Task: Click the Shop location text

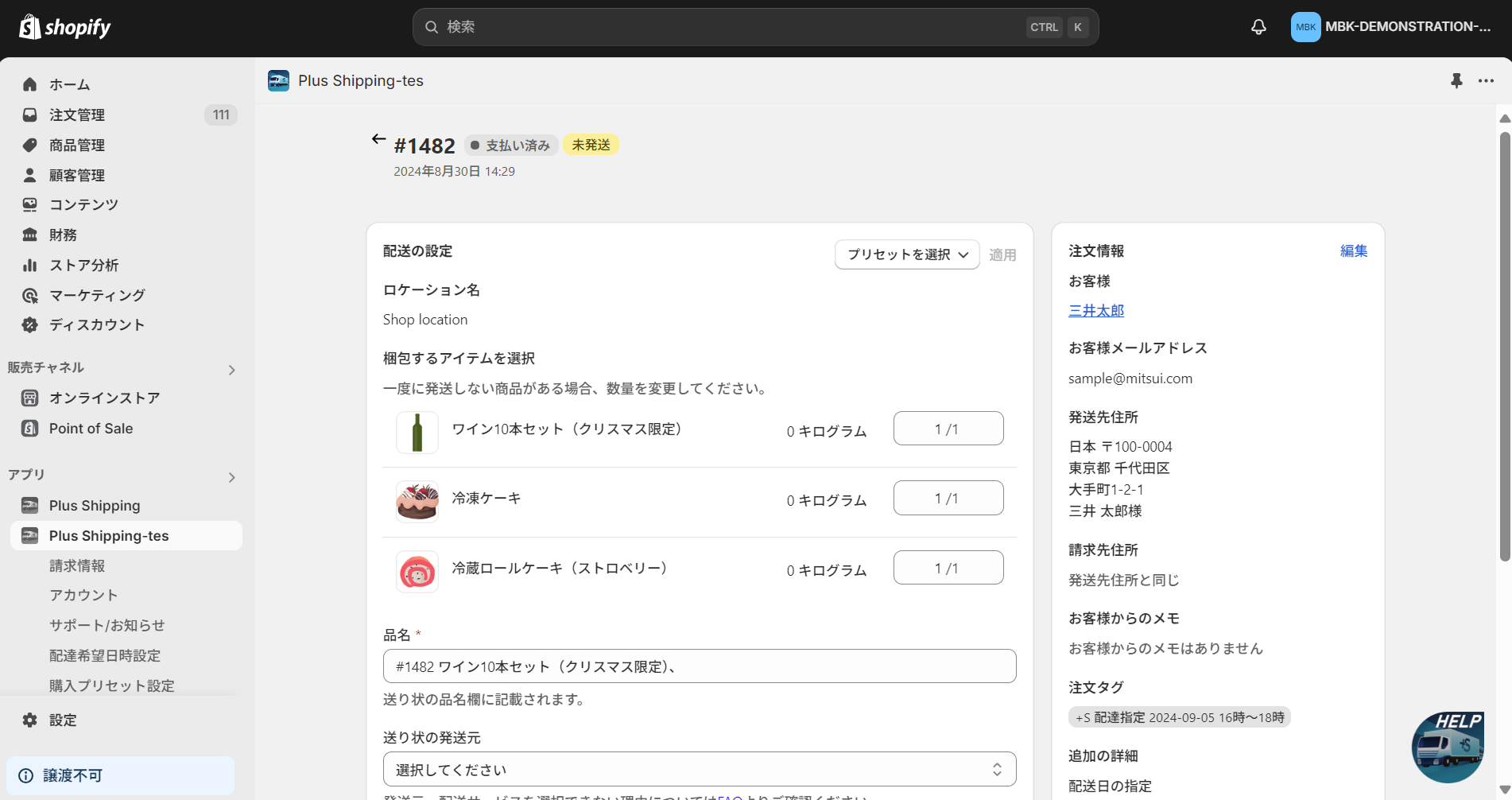Action: pos(425,320)
